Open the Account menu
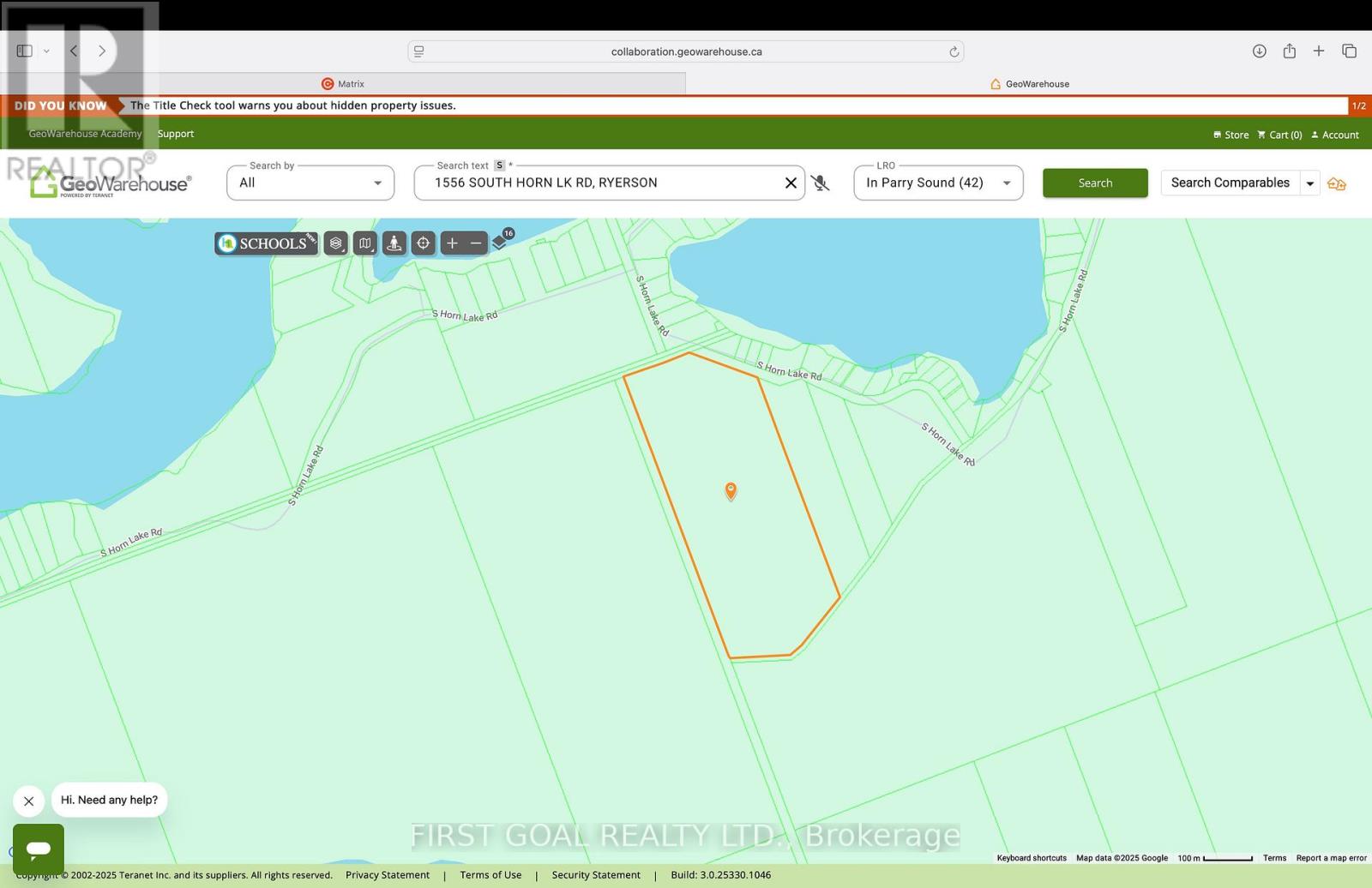The width and height of the screenshot is (1372, 888). (1335, 135)
